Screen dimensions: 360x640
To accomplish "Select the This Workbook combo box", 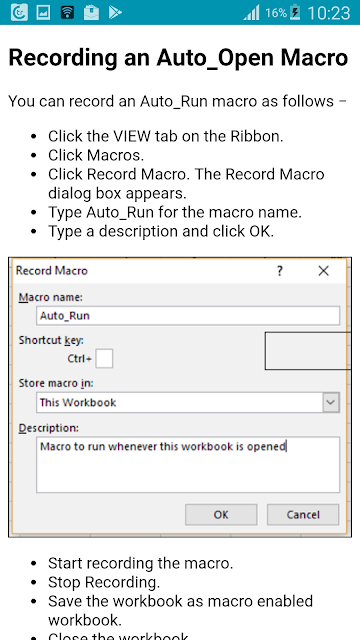I will coord(188,402).
